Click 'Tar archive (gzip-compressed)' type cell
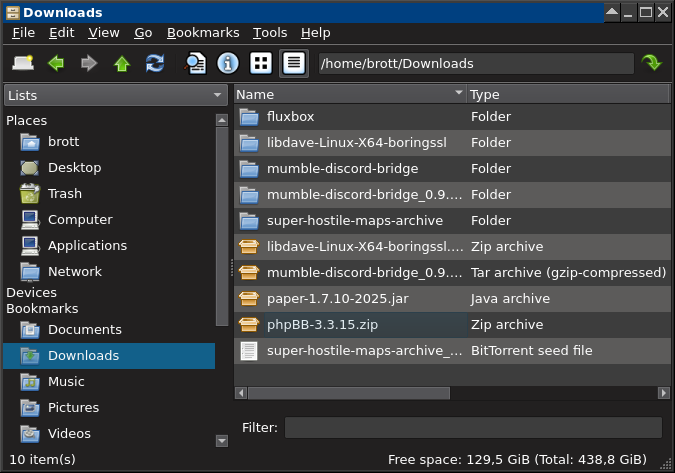Image resolution: width=675 pixels, height=473 pixels. pos(568,272)
